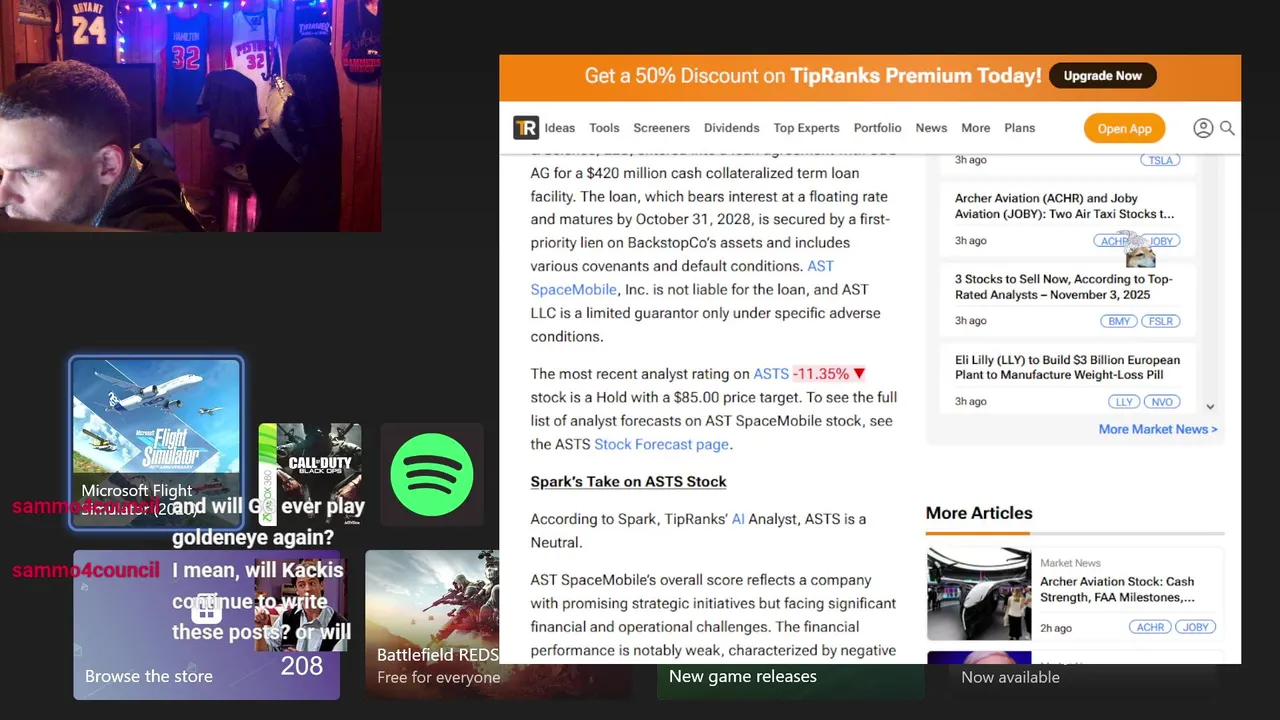1280x720 pixels.
Task: Open the Dividends menu
Action: (731, 128)
